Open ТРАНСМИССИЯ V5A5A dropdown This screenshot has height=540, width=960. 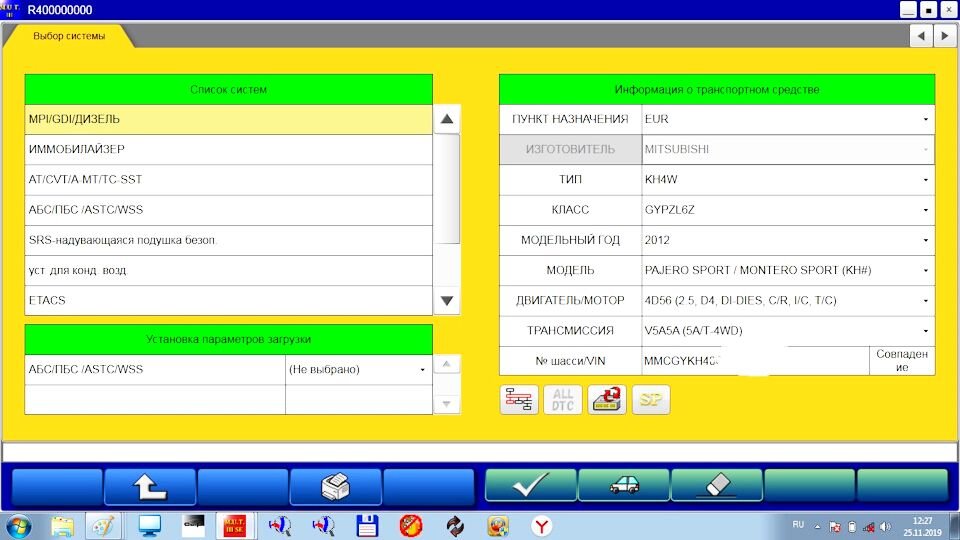click(788, 331)
